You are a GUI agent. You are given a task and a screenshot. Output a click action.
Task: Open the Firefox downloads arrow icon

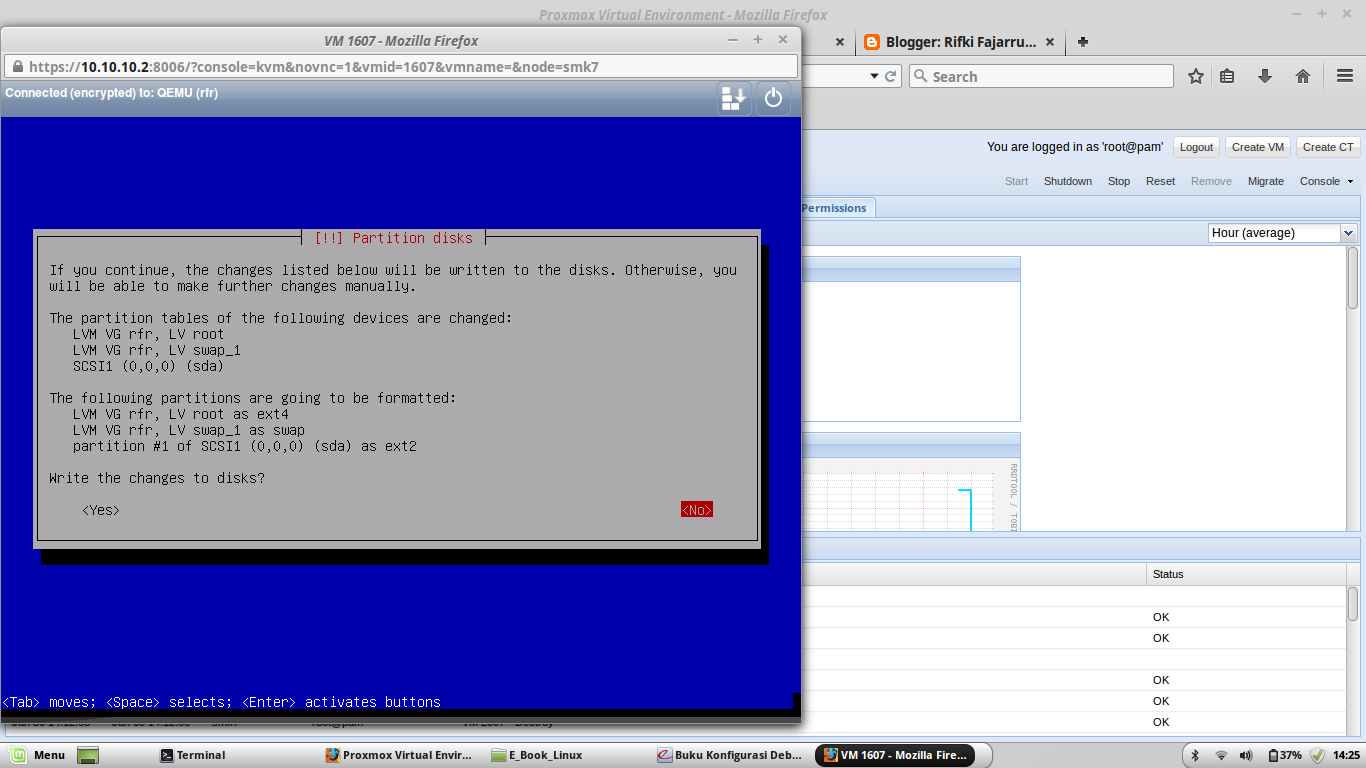[x=1265, y=76]
